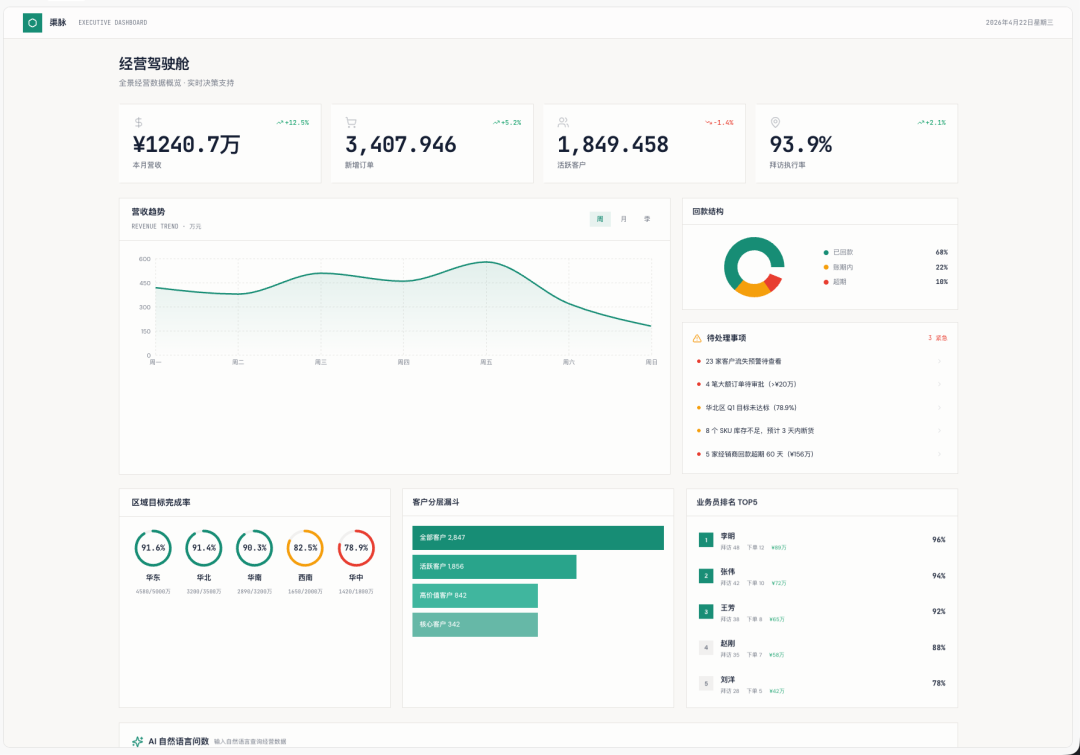This screenshot has width=1080, height=755.
Task: Click rank 4 badge for 赵刚
Action: (706, 648)
